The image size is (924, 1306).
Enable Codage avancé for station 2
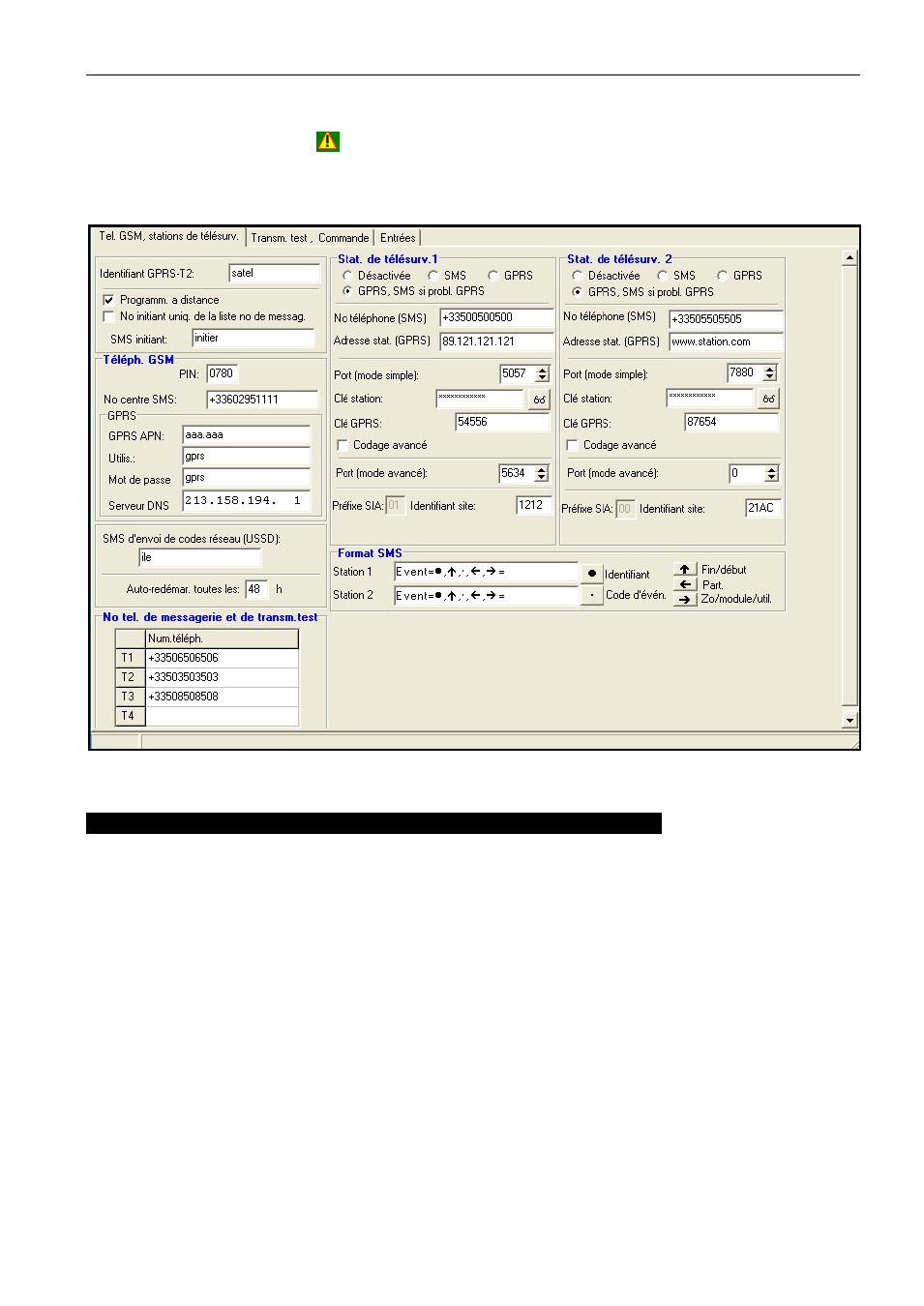pos(572,445)
